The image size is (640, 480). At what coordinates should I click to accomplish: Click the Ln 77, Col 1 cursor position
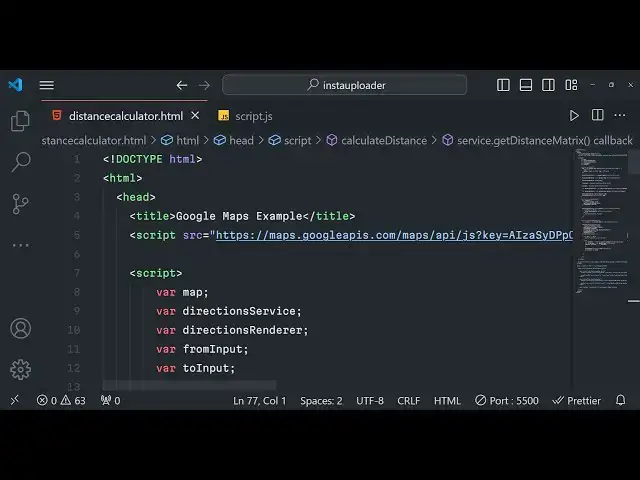pos(260,400)
